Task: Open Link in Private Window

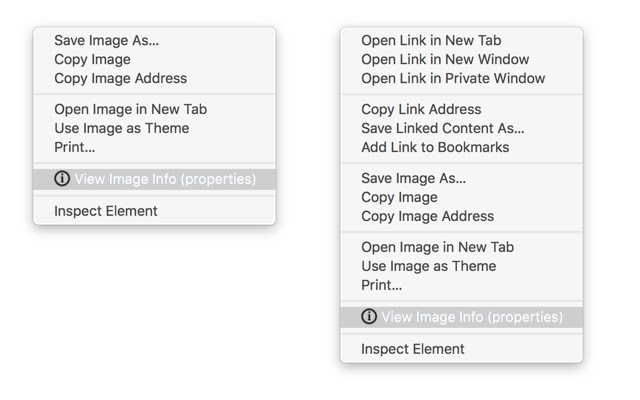Action: point(453,78)
